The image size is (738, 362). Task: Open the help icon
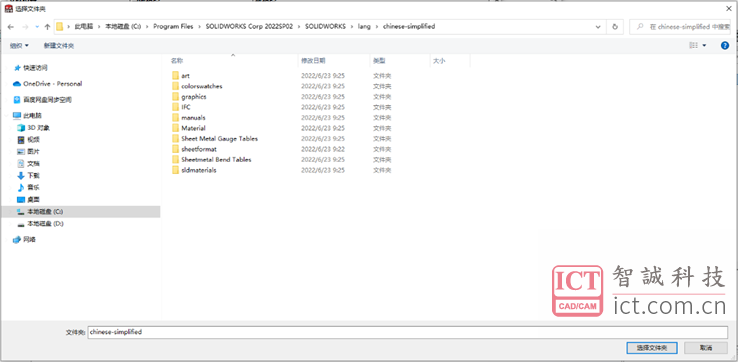coord(725,46)
